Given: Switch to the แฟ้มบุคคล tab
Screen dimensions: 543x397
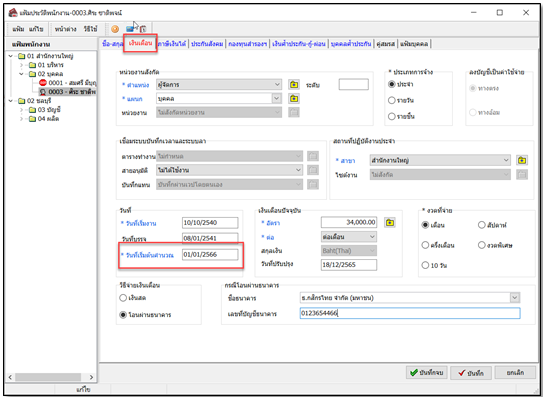Looking at the screenshot, I should click(414, 44).
